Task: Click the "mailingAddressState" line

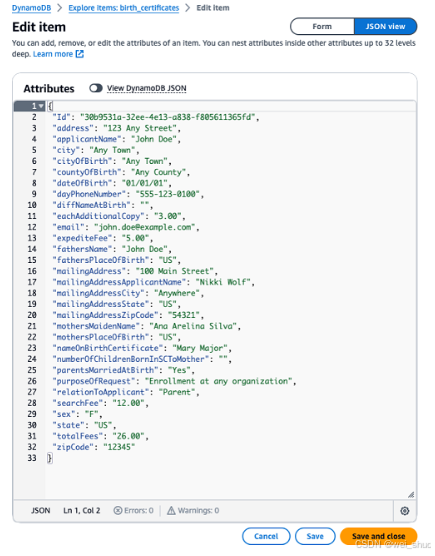Action: 117,304
